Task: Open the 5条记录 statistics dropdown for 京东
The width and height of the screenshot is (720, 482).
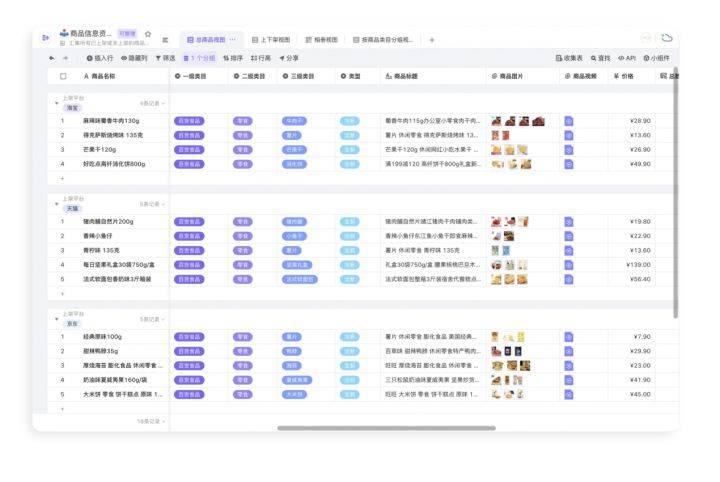Action: [152, 319]
